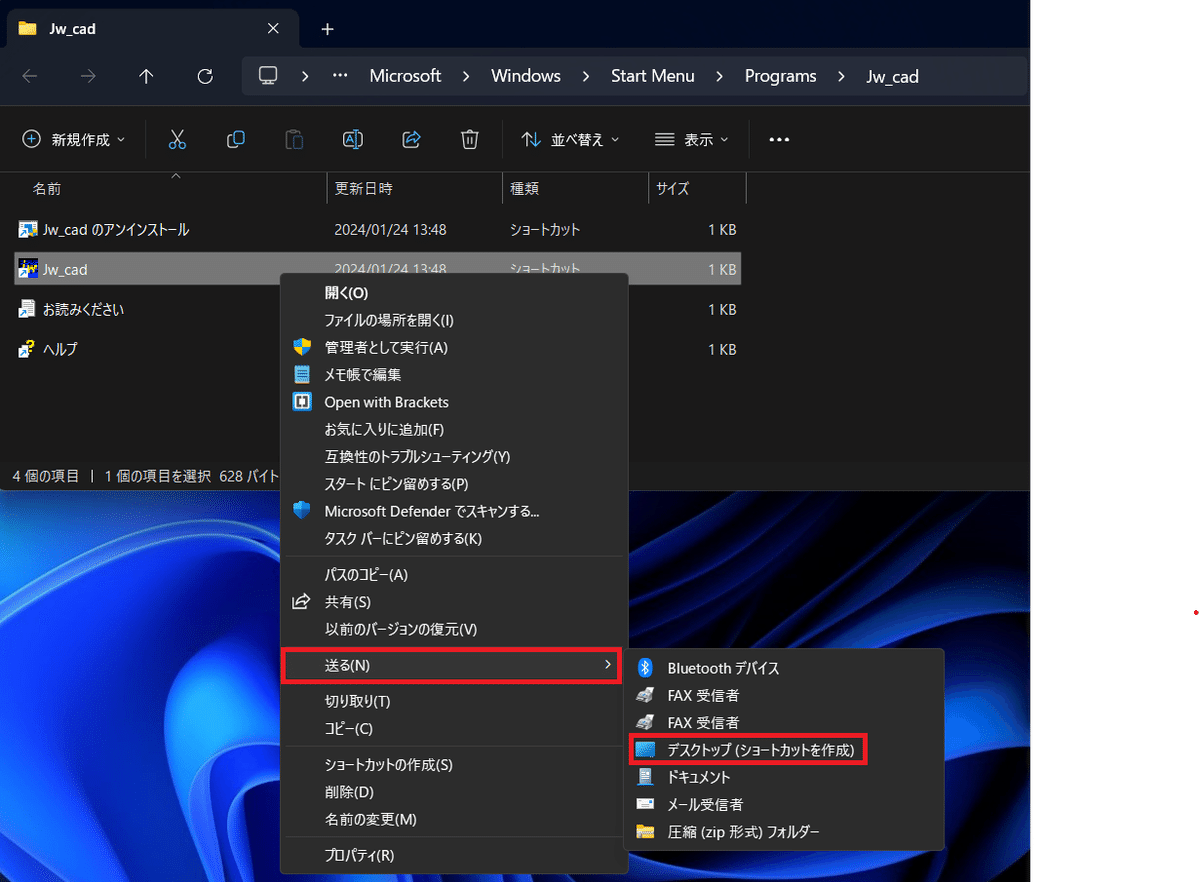Click Windows in address breadcrumb
Viewport: 1200px width, 882px height.
(x=526, y=76)
